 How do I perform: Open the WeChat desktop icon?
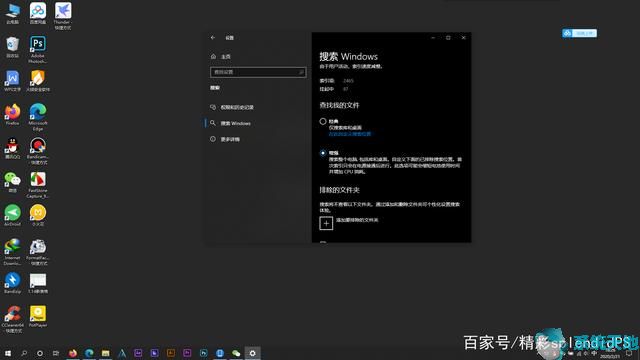coord(13,182)
